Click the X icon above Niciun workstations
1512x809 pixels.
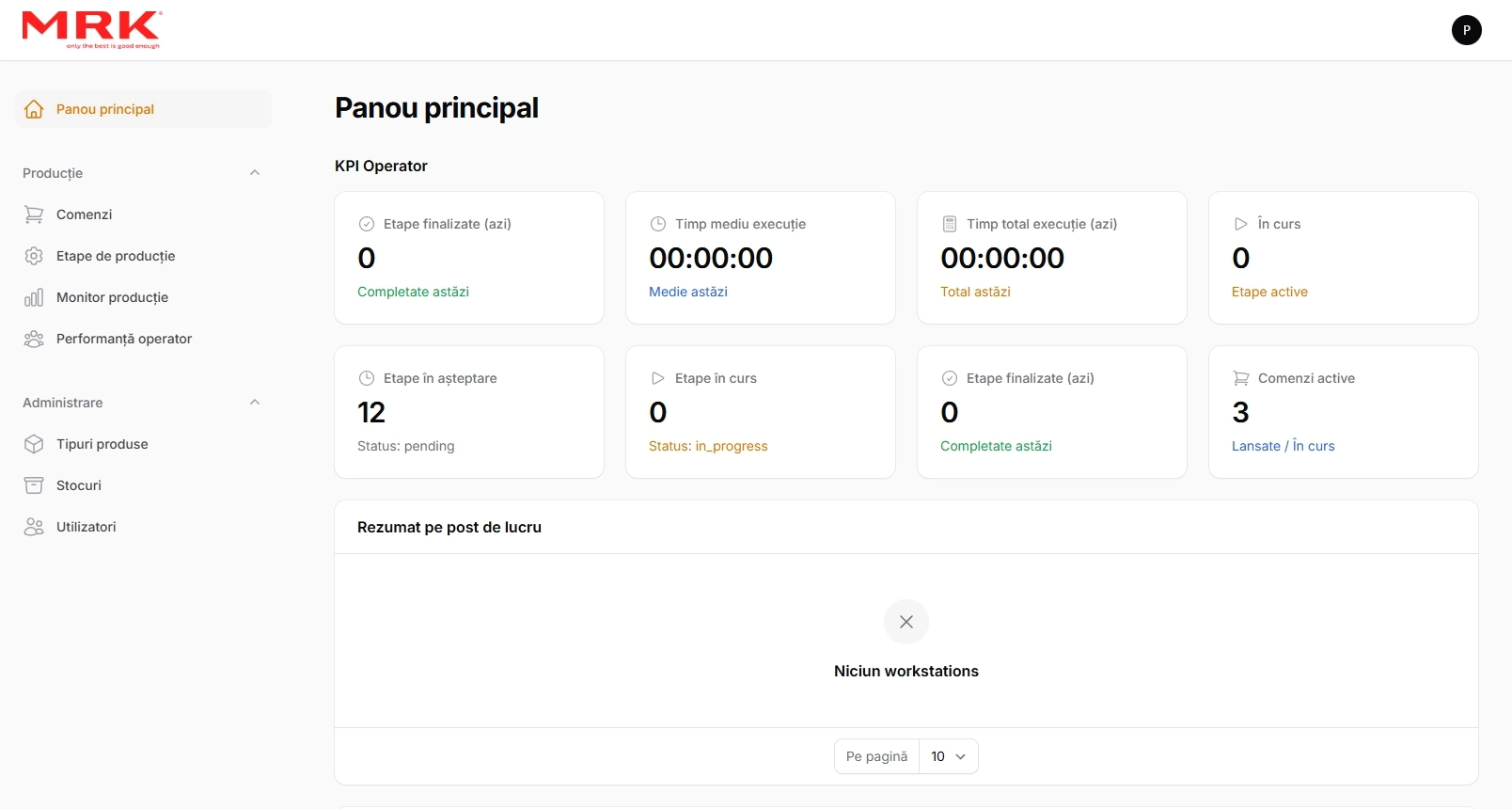(x=906, y=622)
